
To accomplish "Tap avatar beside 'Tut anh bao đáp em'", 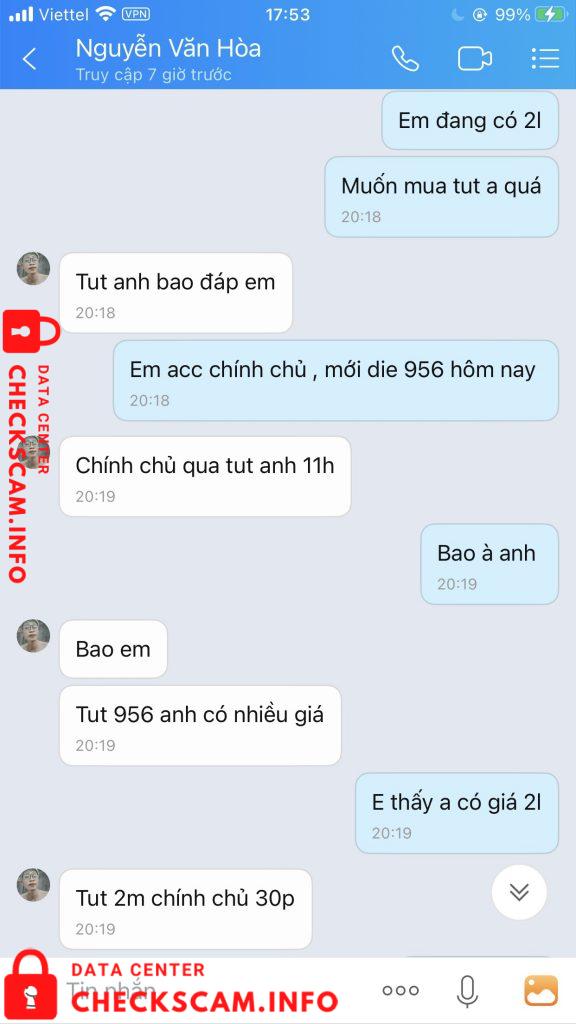I will (x=33, y=268).
